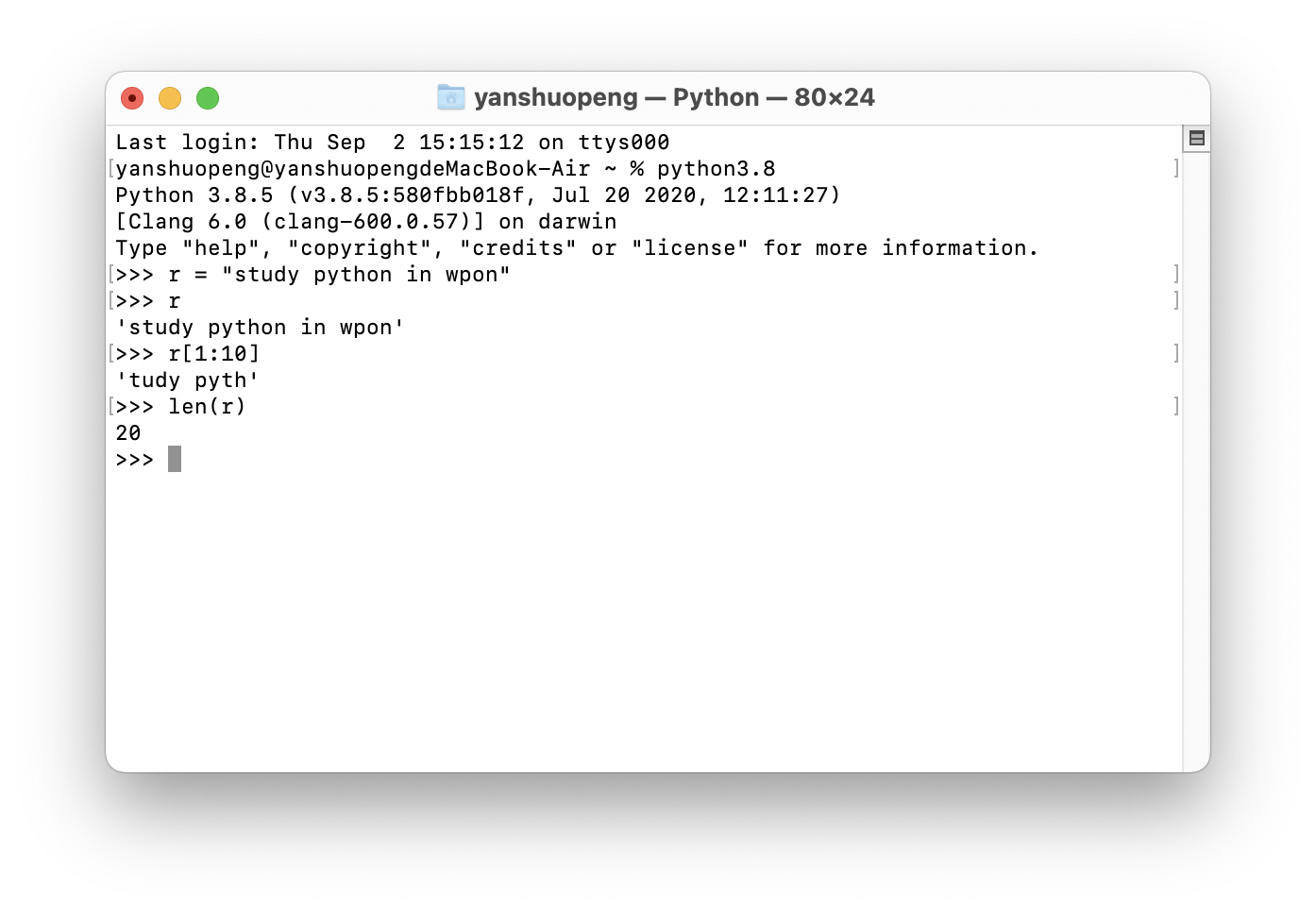
Task: Zoom the window with green button
Action: pyautogui.click(x=208, y=98)
